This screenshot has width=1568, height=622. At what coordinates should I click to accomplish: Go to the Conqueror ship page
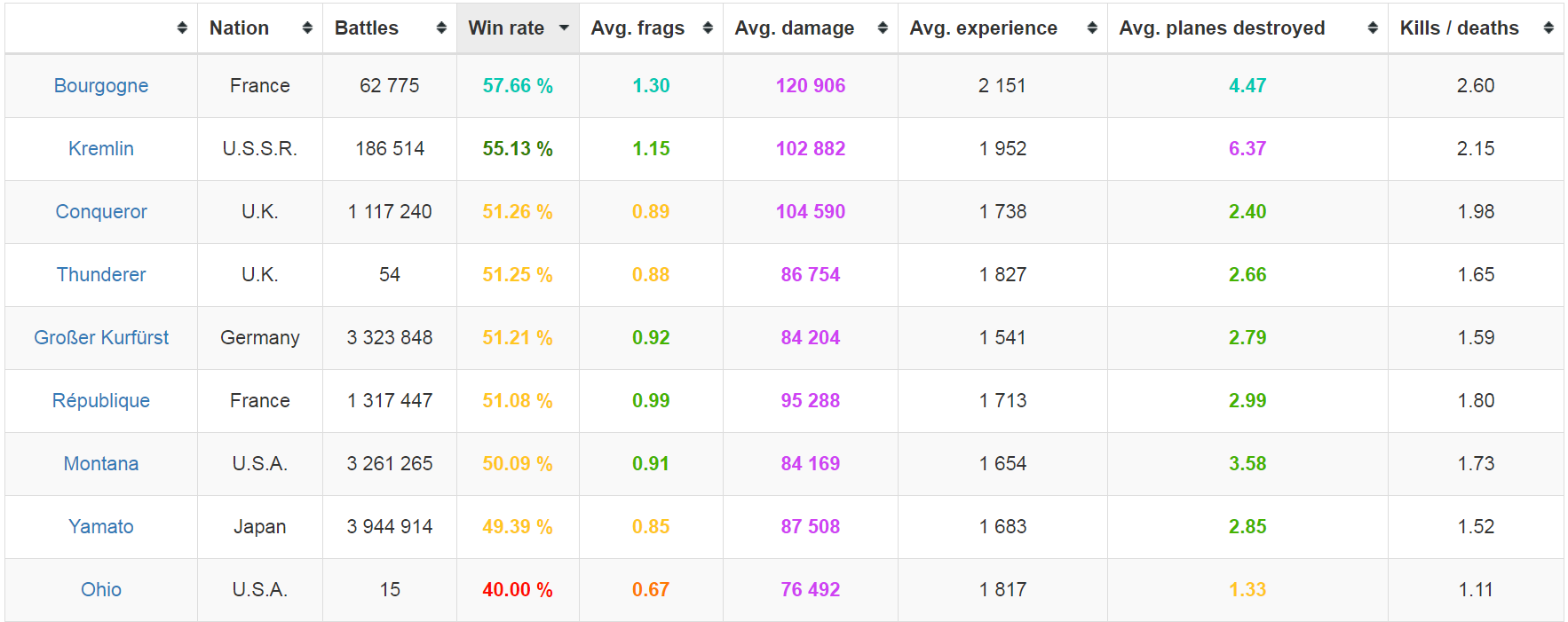pyautogui.click(x=101, y=212)
